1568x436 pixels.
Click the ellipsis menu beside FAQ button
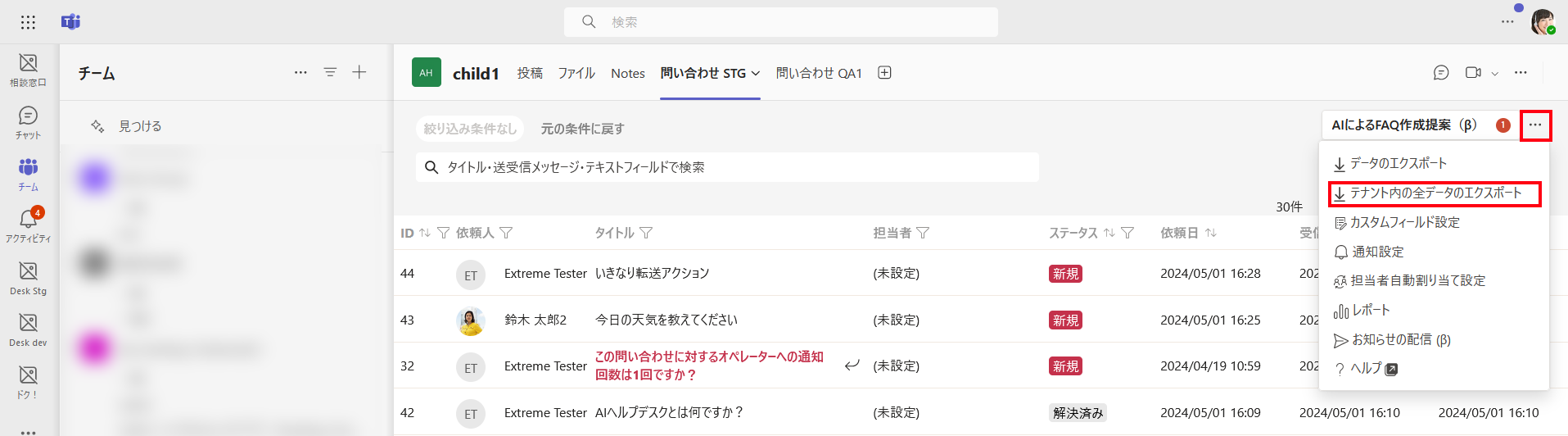[1535, 125]
